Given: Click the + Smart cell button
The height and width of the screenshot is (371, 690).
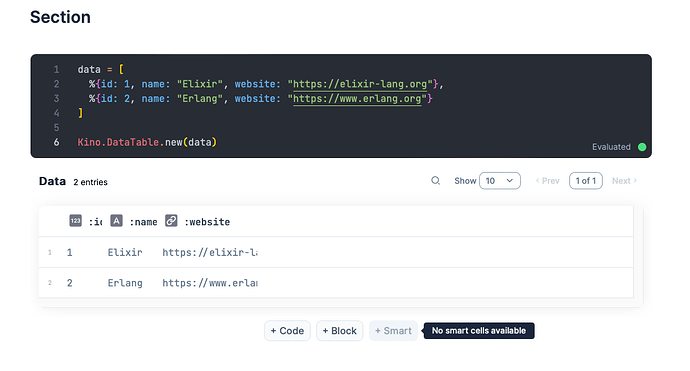Looking at the screenshot, I should 393,331.
